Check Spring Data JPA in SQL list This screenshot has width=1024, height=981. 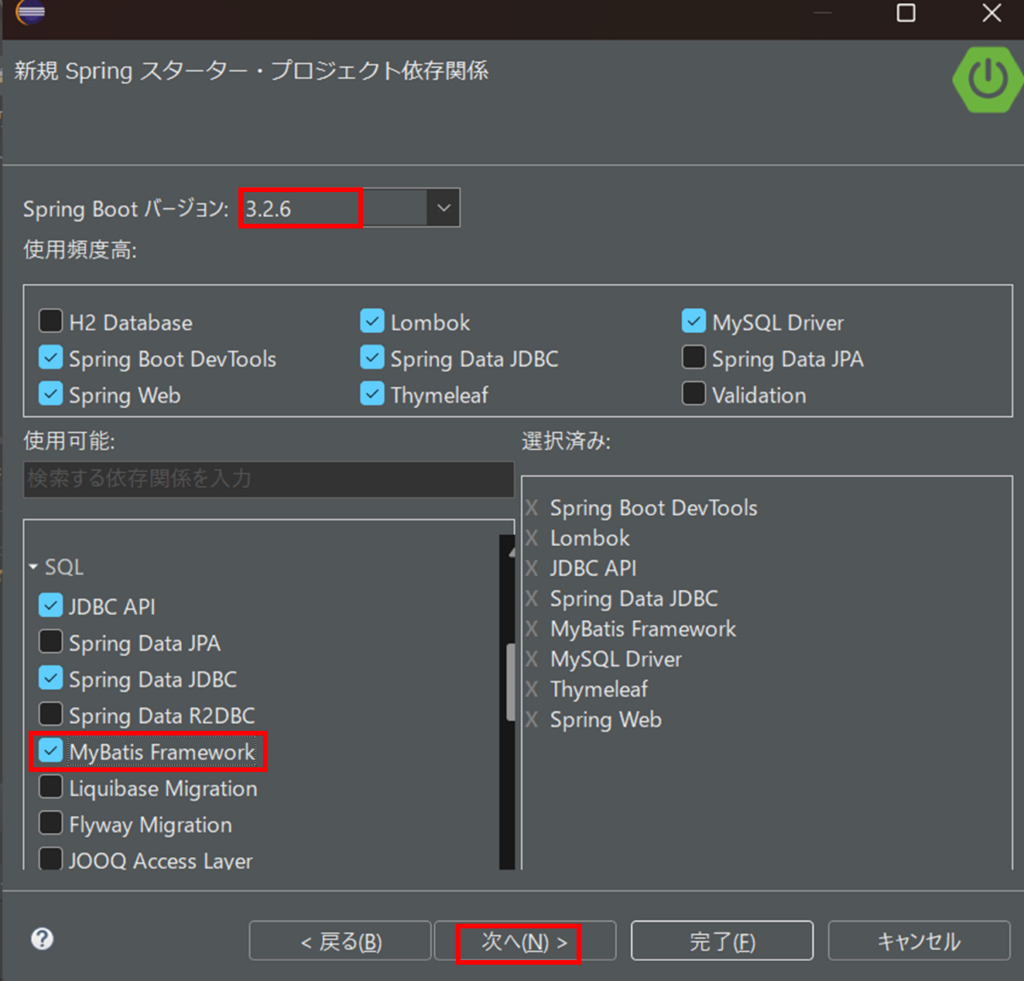(x=51, y=642)
